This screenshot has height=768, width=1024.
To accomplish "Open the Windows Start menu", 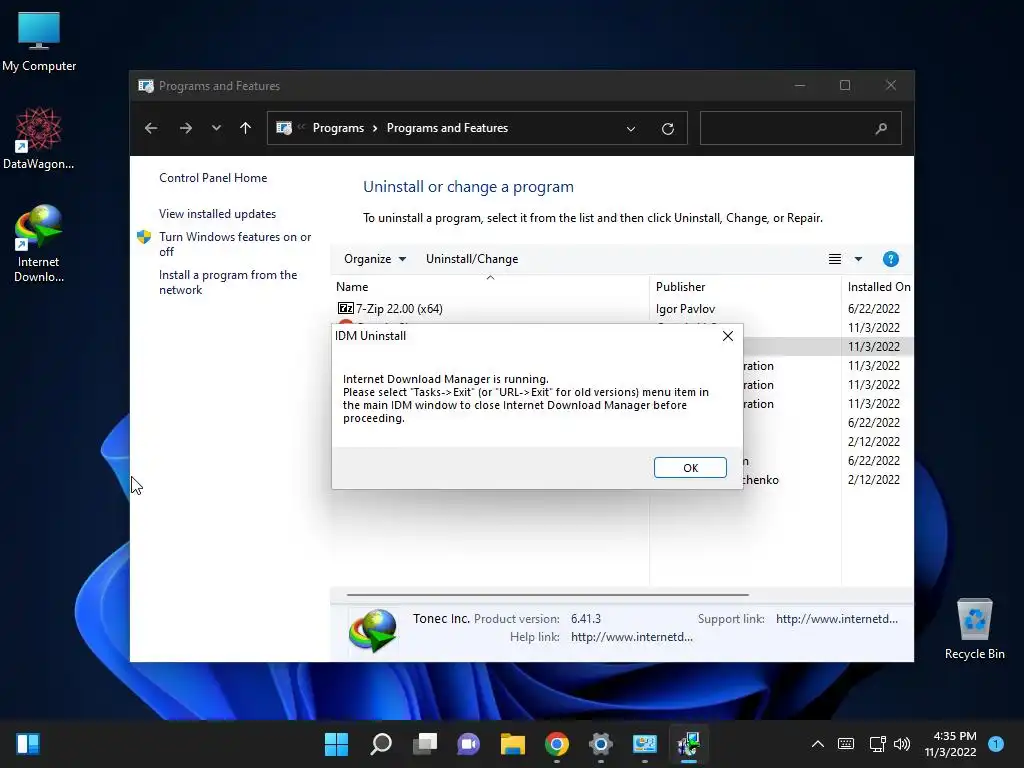I will 336,744.
